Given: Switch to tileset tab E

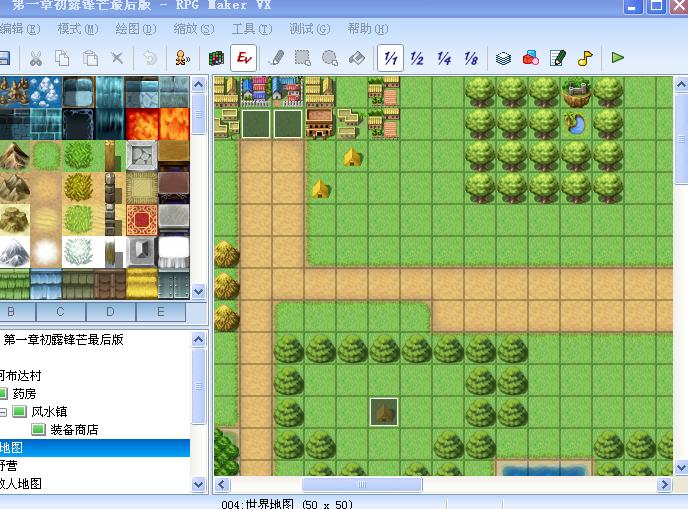Looking at the screenshot, I should [161, 312].
